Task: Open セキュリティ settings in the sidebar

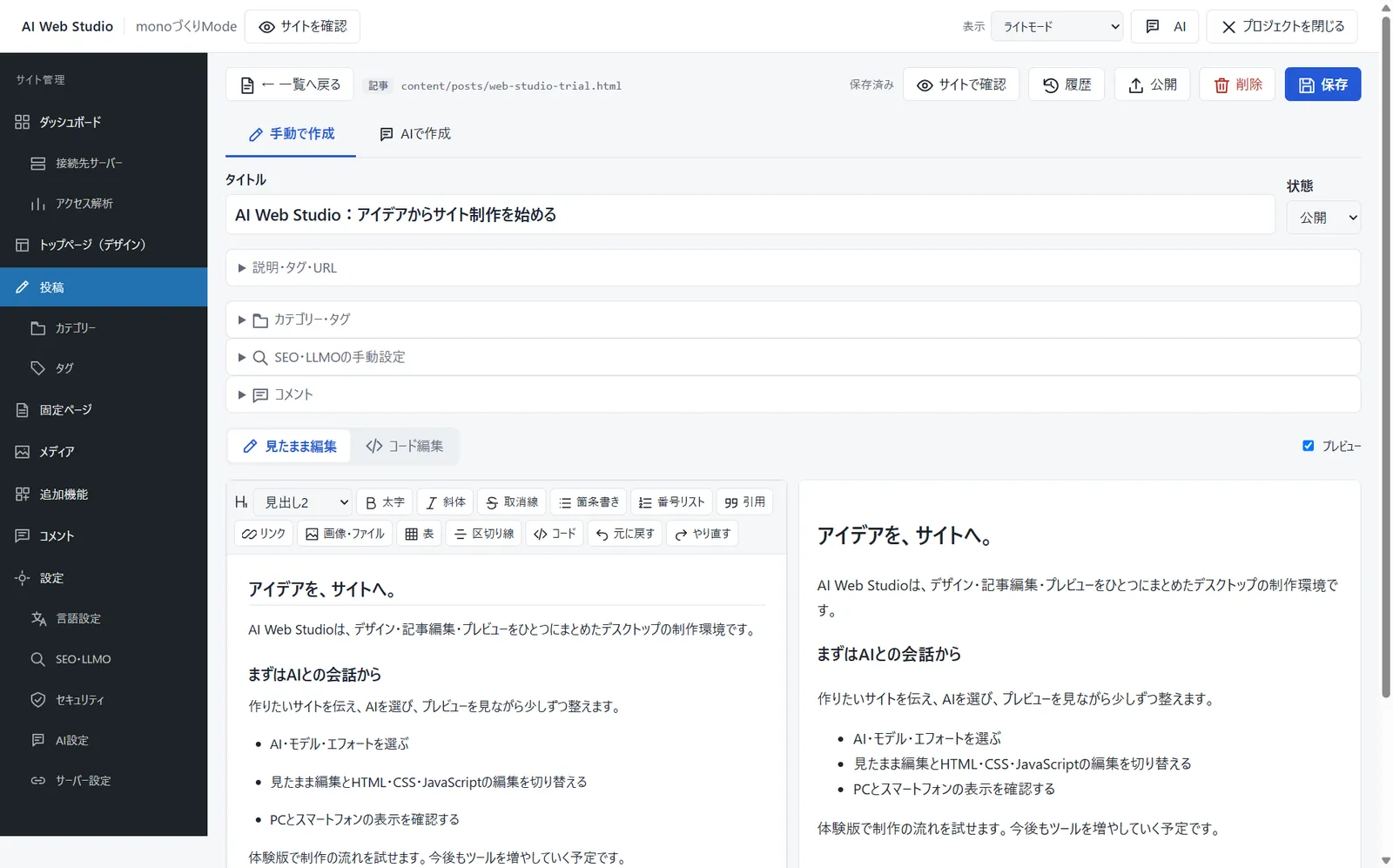Action: pos(104,700)
